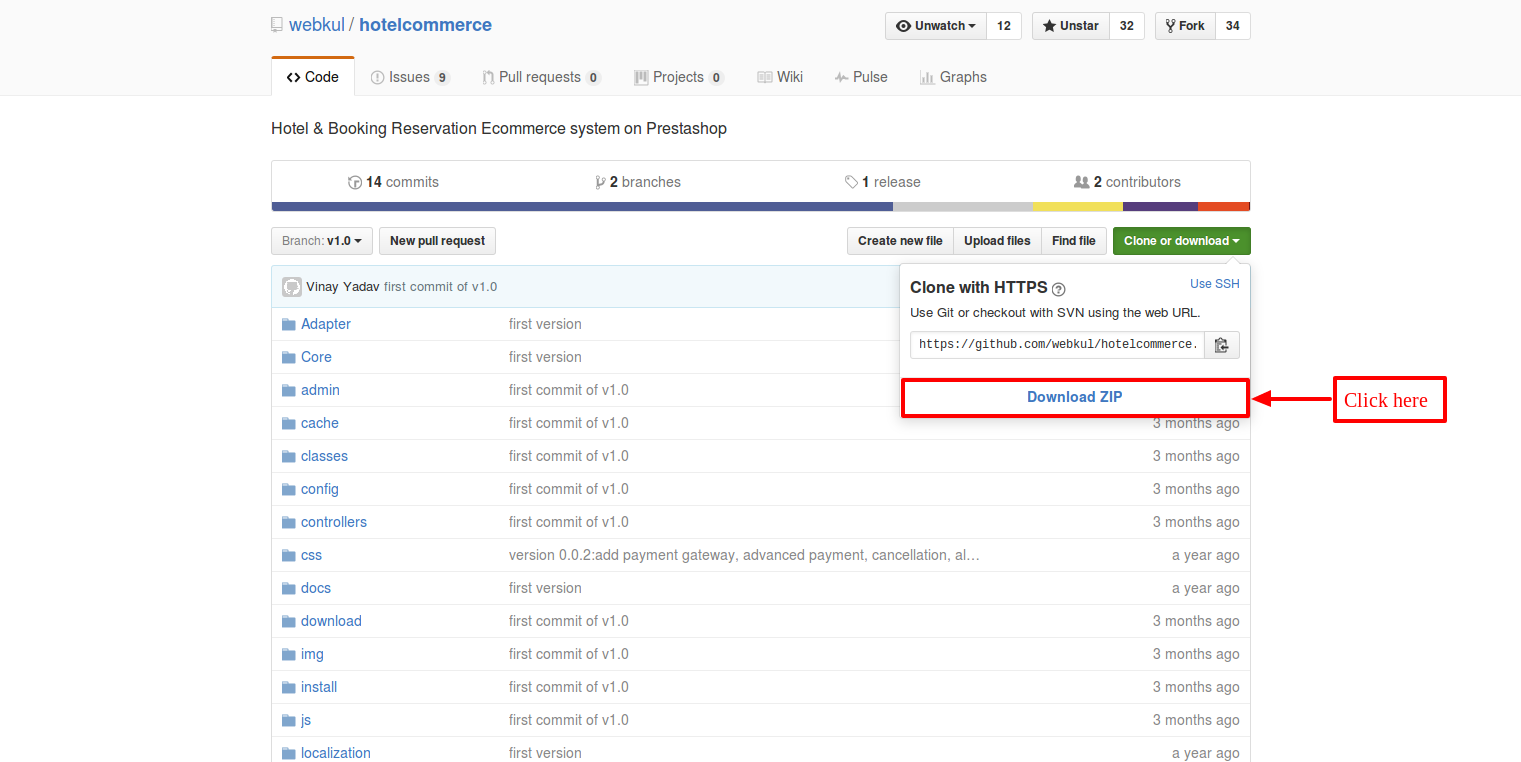1521x762 pixels.
Task: Click the Adapter folder icon
Action: point(289,324)
